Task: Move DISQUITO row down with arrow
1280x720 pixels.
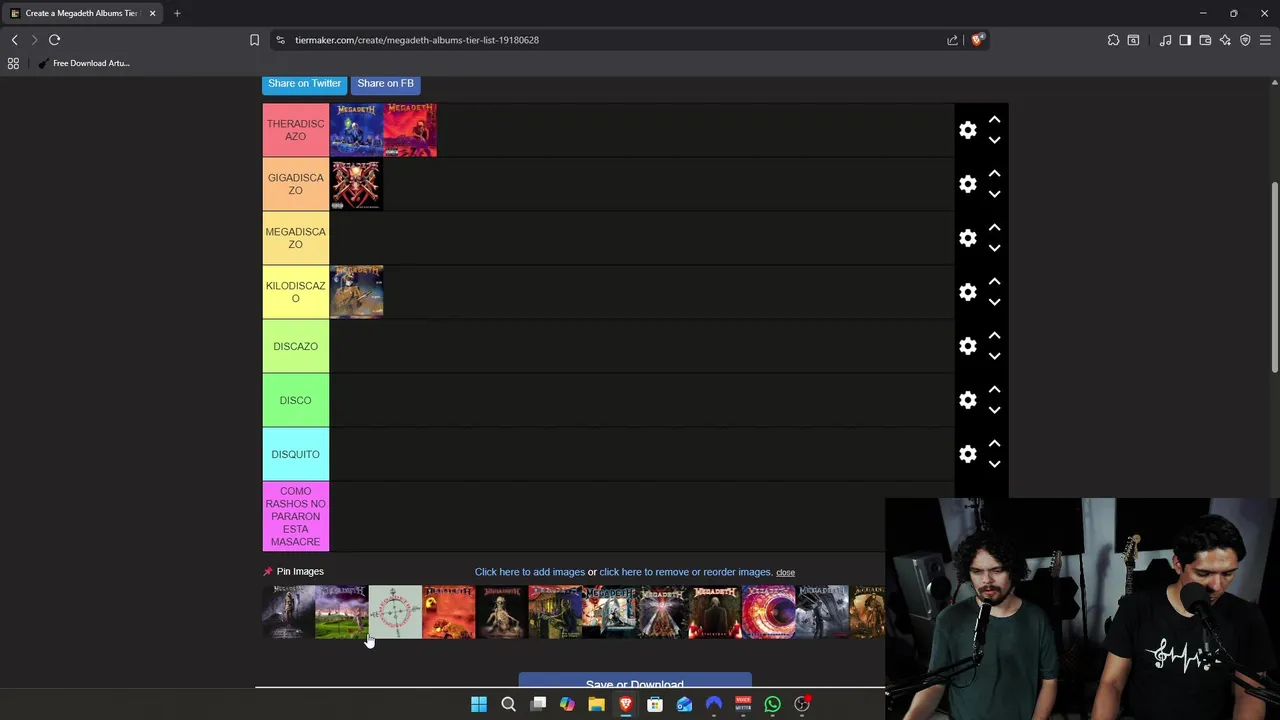Action: tap(994, 465)
